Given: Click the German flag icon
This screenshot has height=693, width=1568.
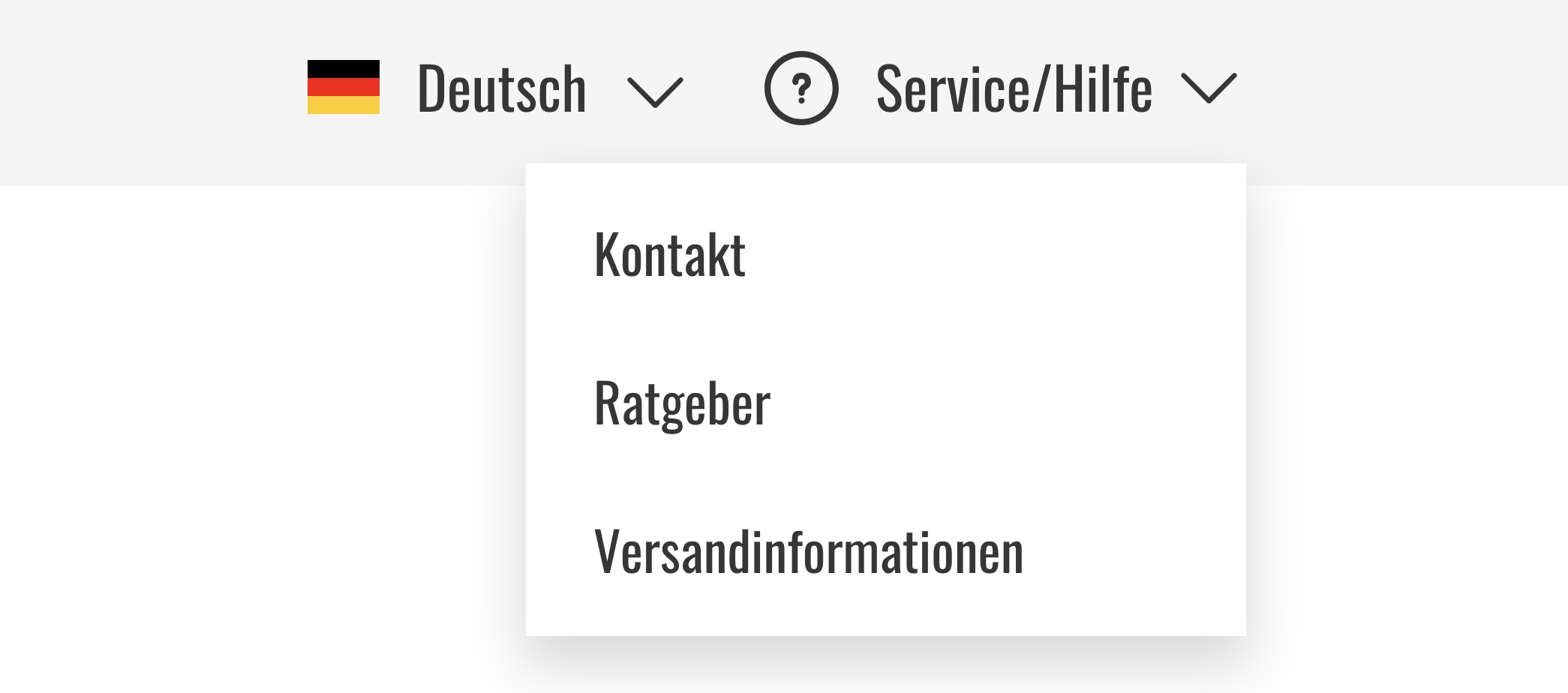Looking at the screenshot, I should pos(344,87).
